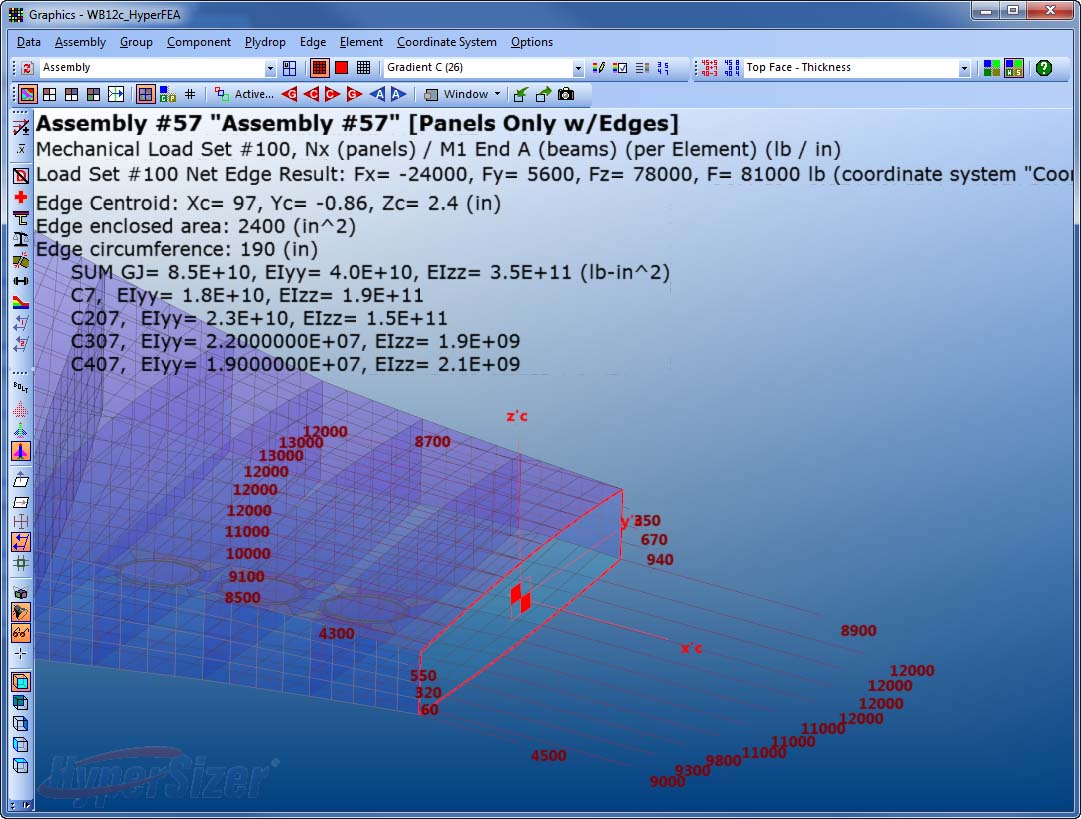Image resolution: width=1081 pixels, height=819 pixels.
Task: Click the G previous red arrow
Action: click(290, 94)
